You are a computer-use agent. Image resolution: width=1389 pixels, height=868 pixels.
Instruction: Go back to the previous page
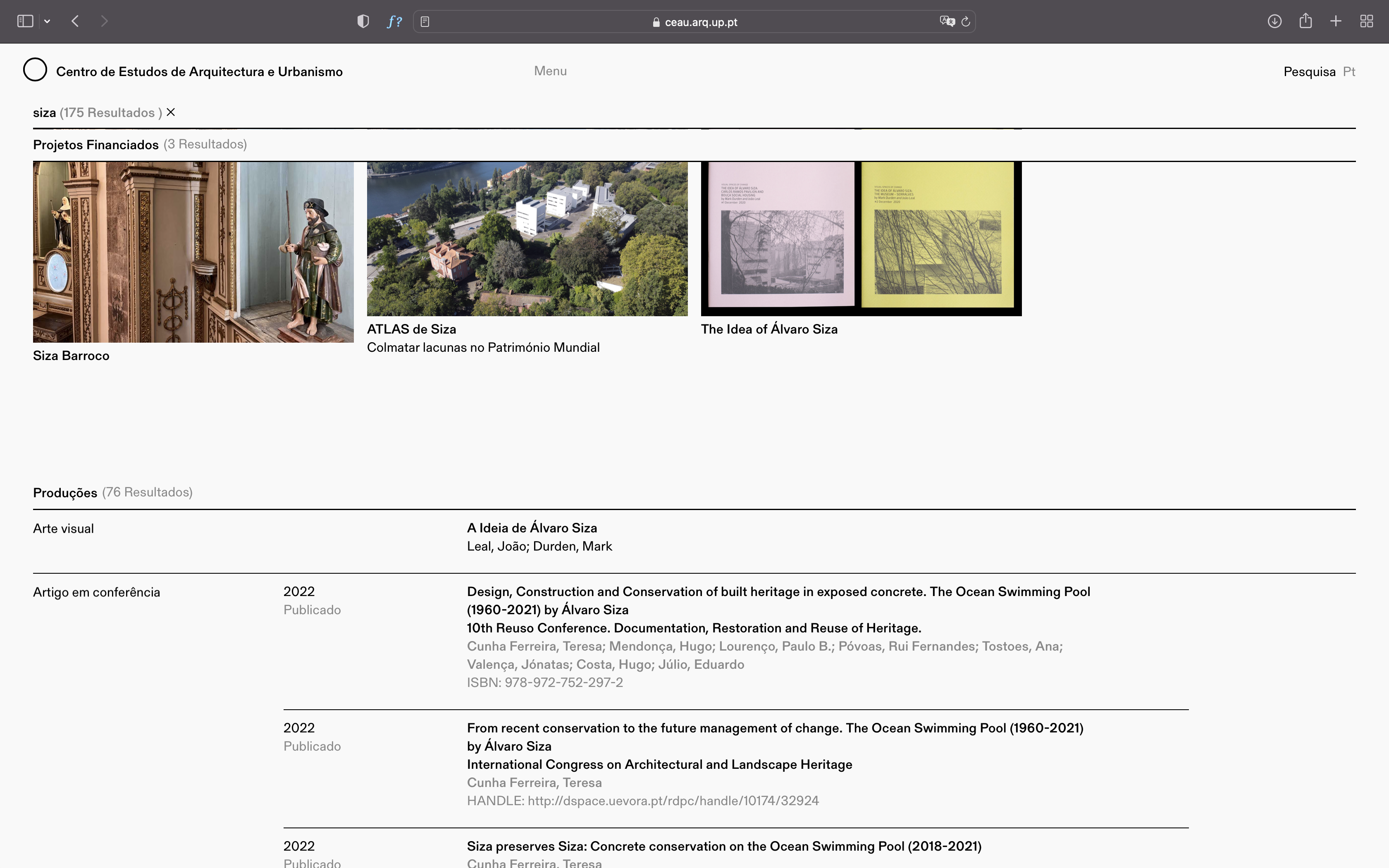(75, 21)
